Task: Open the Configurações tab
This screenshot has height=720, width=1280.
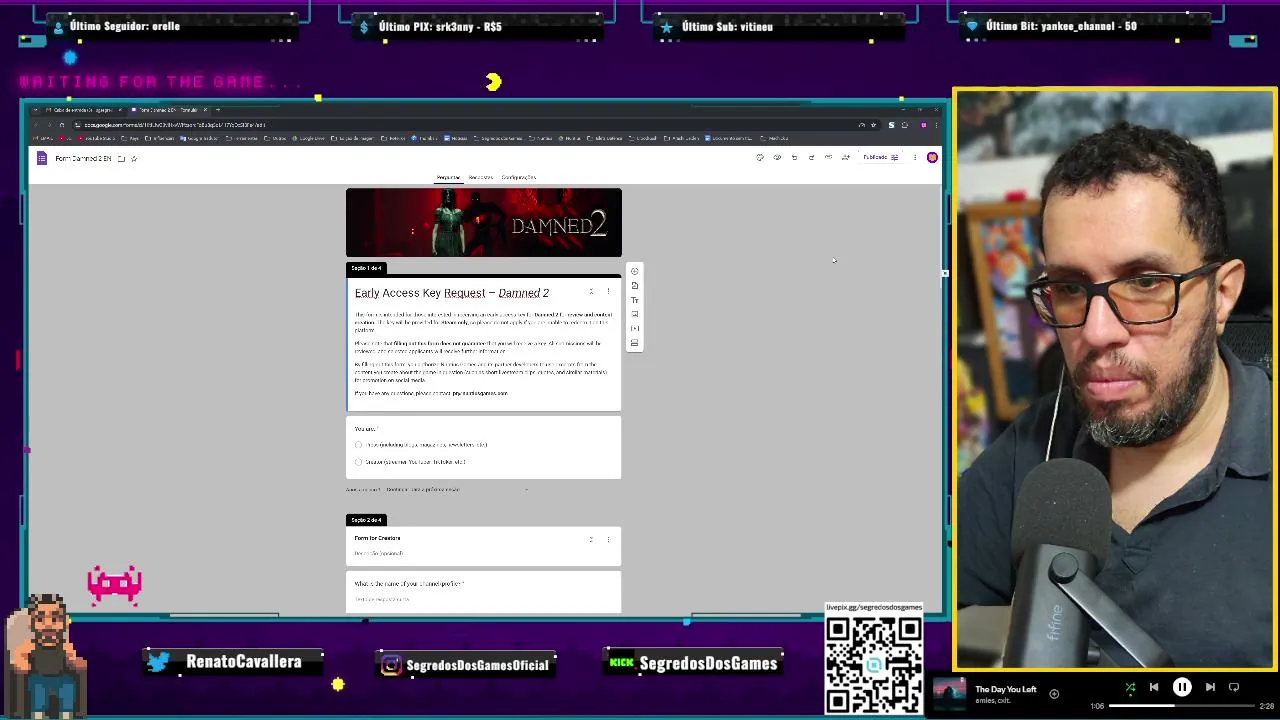Action: tap(519, 177)
